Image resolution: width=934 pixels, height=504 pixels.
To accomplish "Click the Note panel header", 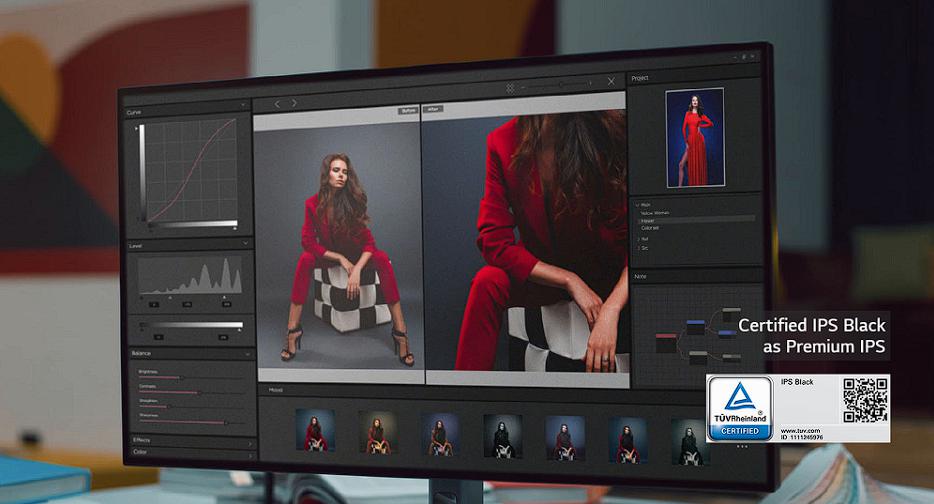I will (x=697, y=276).
